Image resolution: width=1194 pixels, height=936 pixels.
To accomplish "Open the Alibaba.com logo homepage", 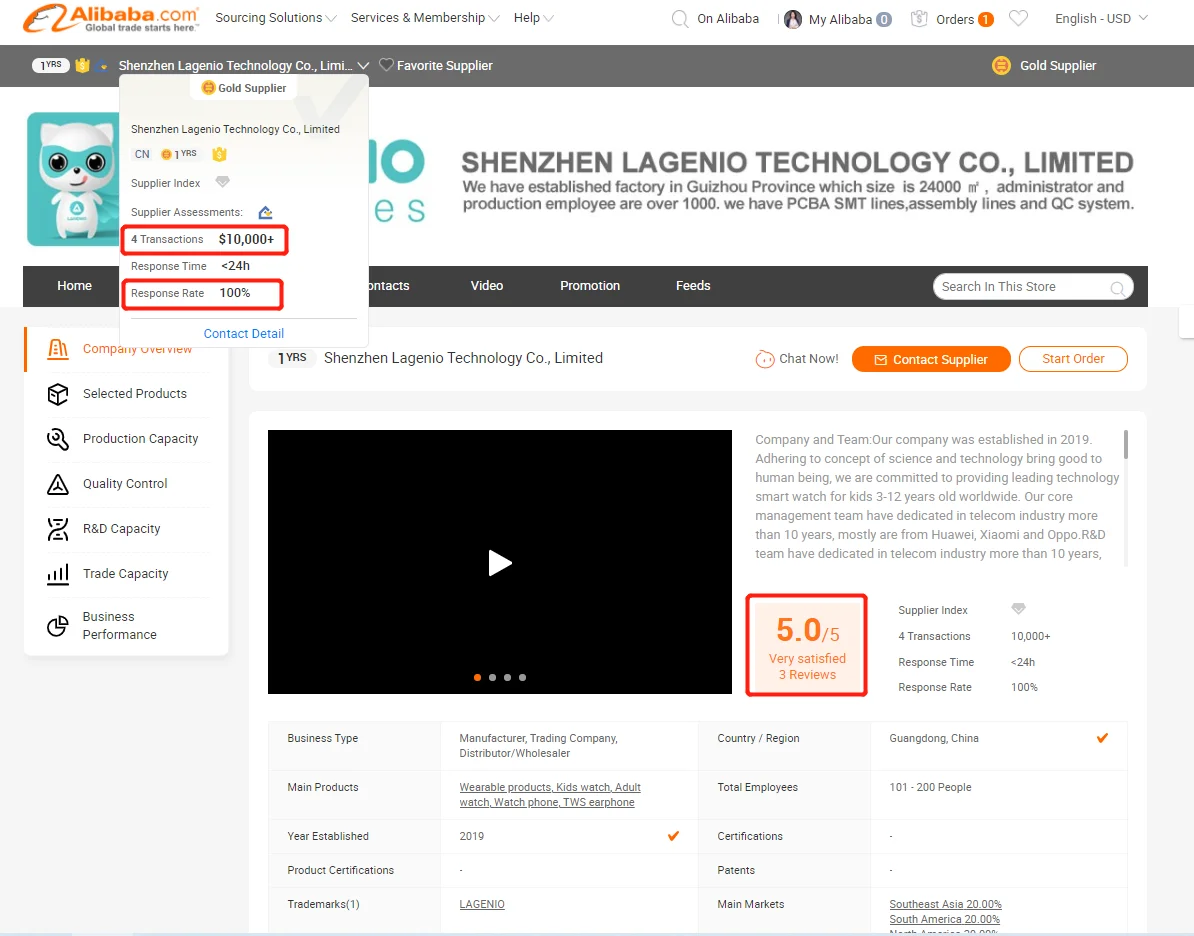I will pyautogui.click(x=111, y=18).
